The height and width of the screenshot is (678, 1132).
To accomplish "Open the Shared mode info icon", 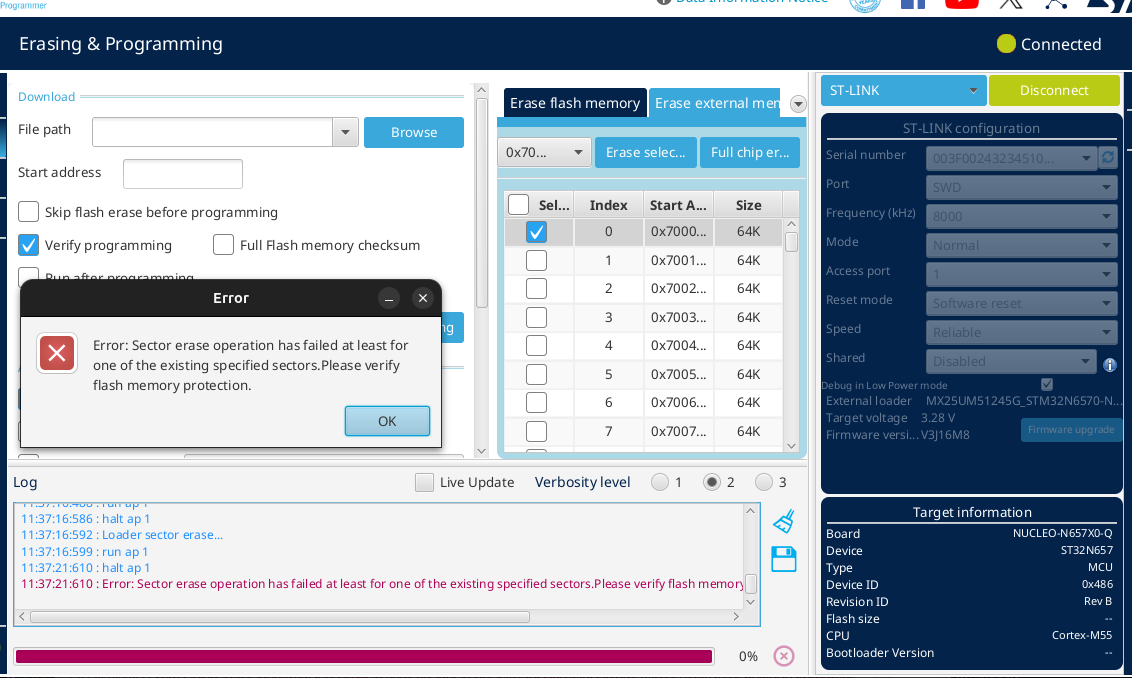I will (1110, 365).
